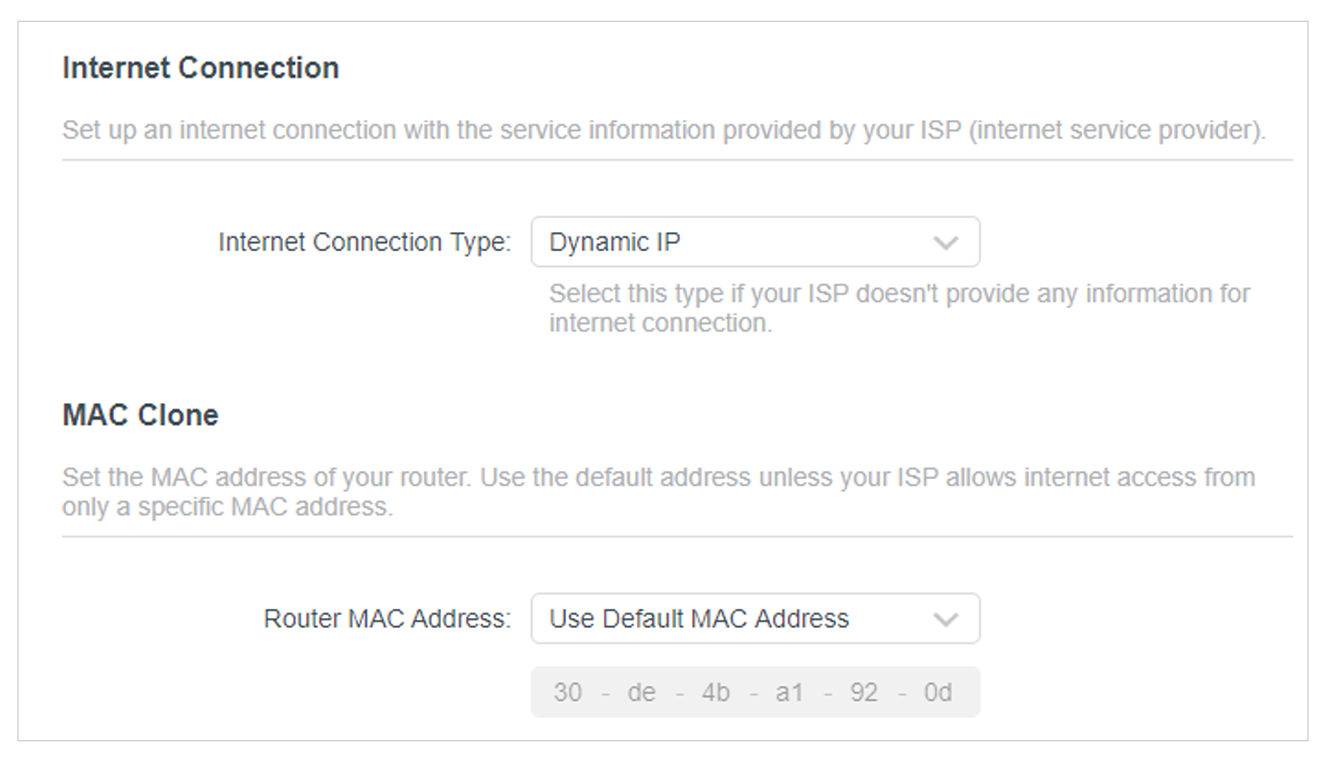Select the "Dynamic IP" text in the combo box
1340x762 pixels.
point(615,243)
